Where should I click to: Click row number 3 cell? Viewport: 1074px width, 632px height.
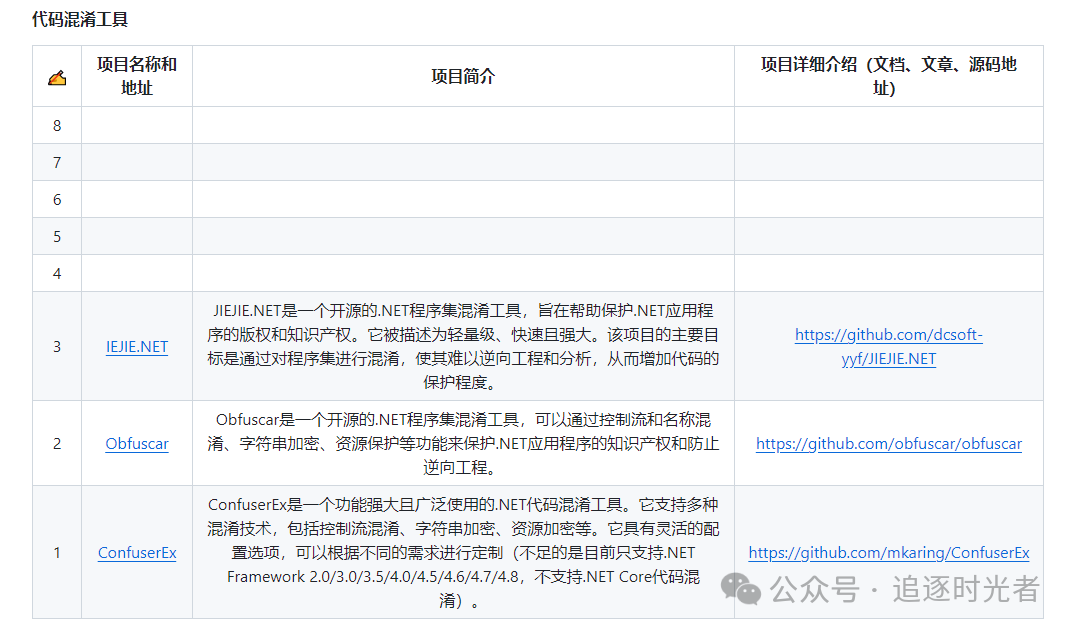tap(57, 346)
